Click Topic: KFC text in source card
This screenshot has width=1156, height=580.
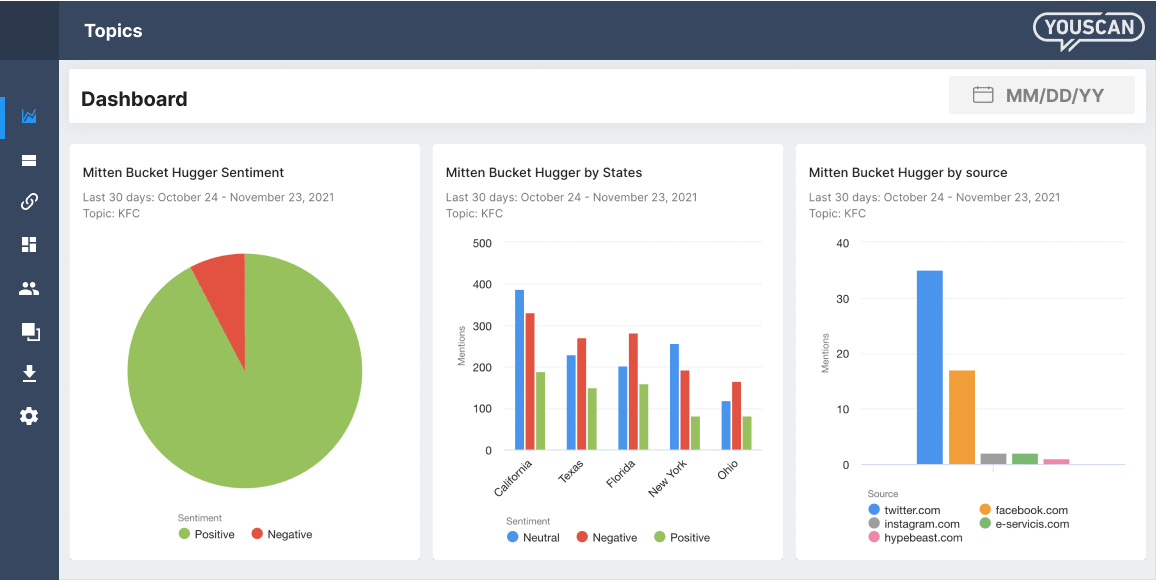click(x=838, y=214)
